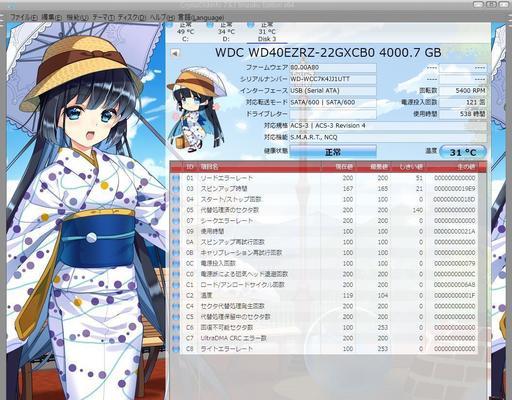Viewport: 512px width, 400px height.
Task: Click raw value 0000000006A8 in row C1
Action: (455, 285)
